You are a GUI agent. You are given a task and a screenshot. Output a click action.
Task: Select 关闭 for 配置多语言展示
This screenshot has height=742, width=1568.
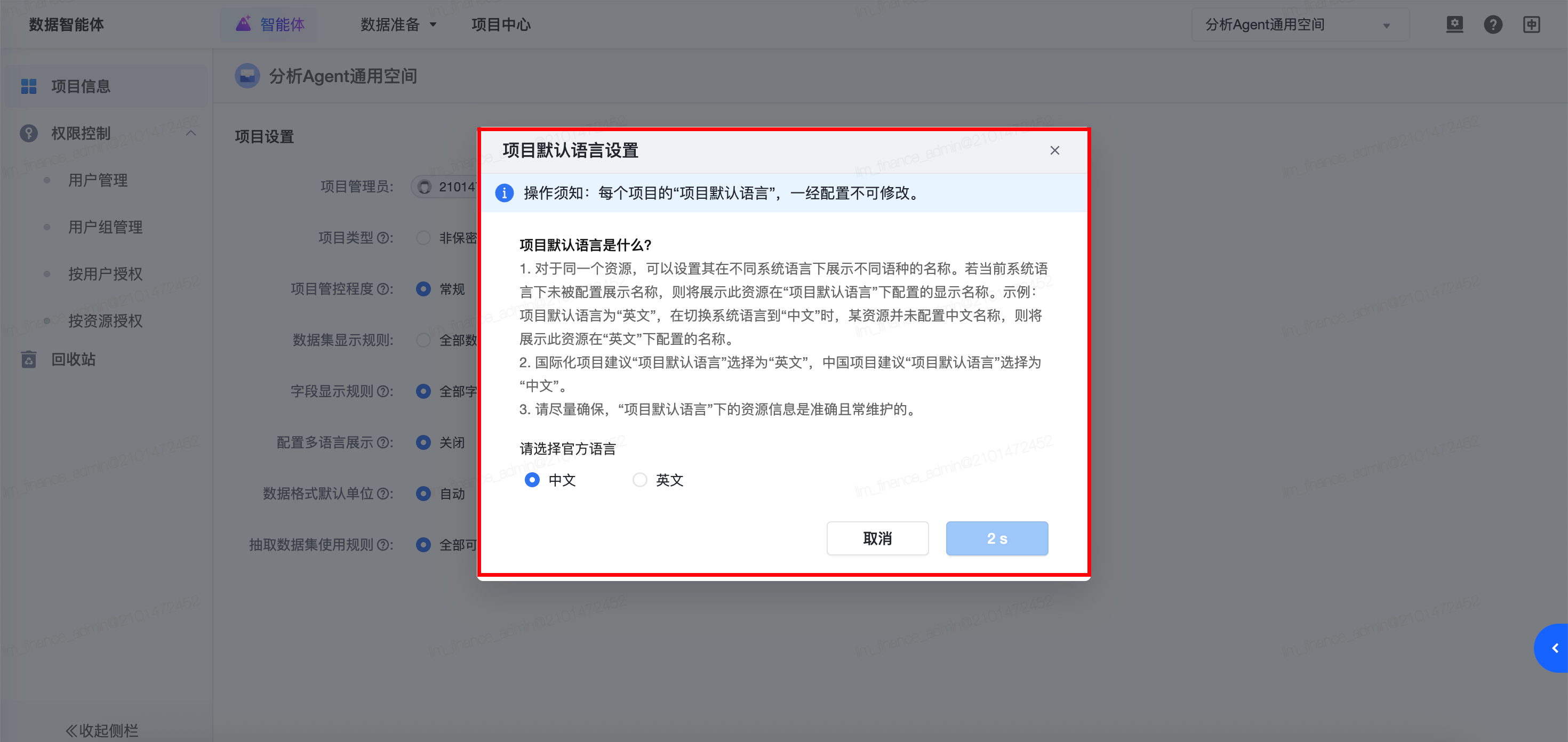coord(423,442)
